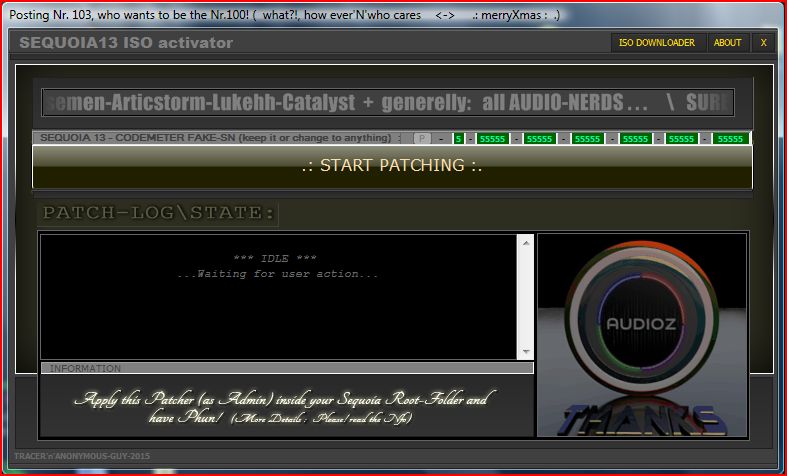
Task: Click the first 55555 serial number field
Action: click(x=492, y=139)
